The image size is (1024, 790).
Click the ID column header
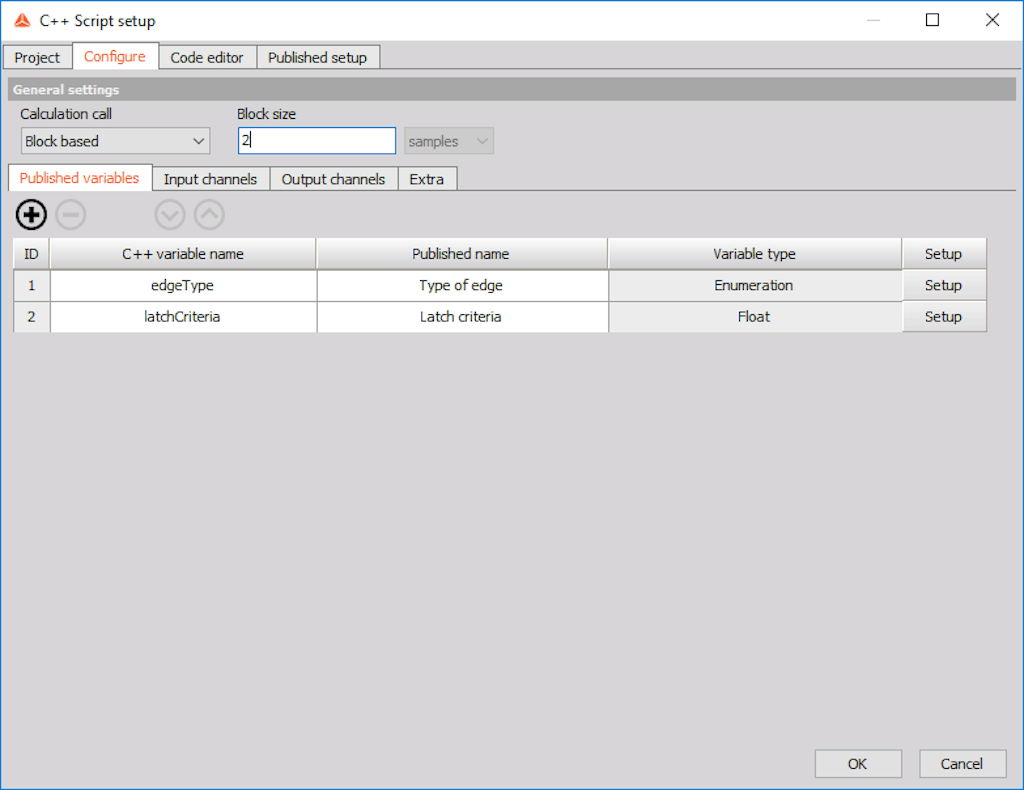(x=31, y=254)
